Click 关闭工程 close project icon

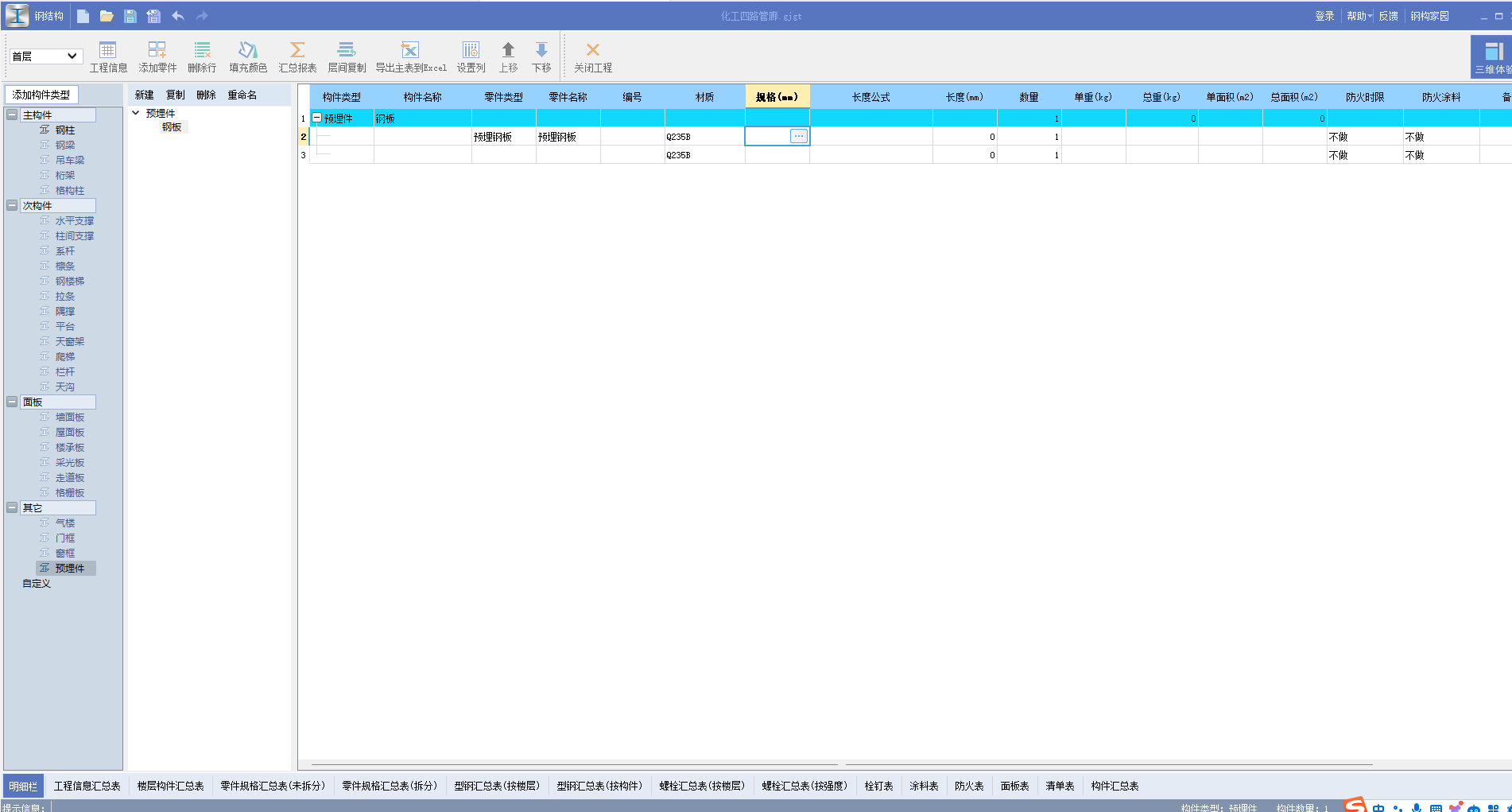[593, 57]
